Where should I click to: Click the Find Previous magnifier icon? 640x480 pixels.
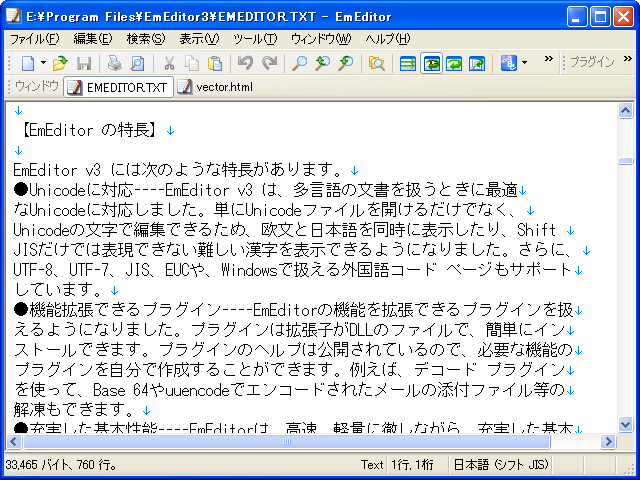(x=322, y=63)
